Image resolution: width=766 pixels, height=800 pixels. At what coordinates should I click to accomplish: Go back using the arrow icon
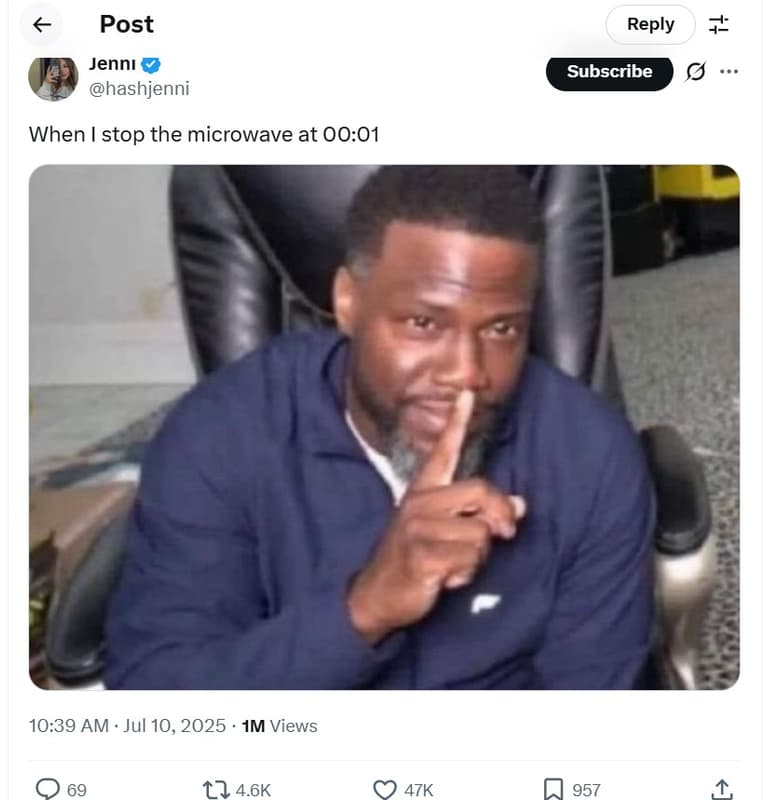[x=40, y=24]
